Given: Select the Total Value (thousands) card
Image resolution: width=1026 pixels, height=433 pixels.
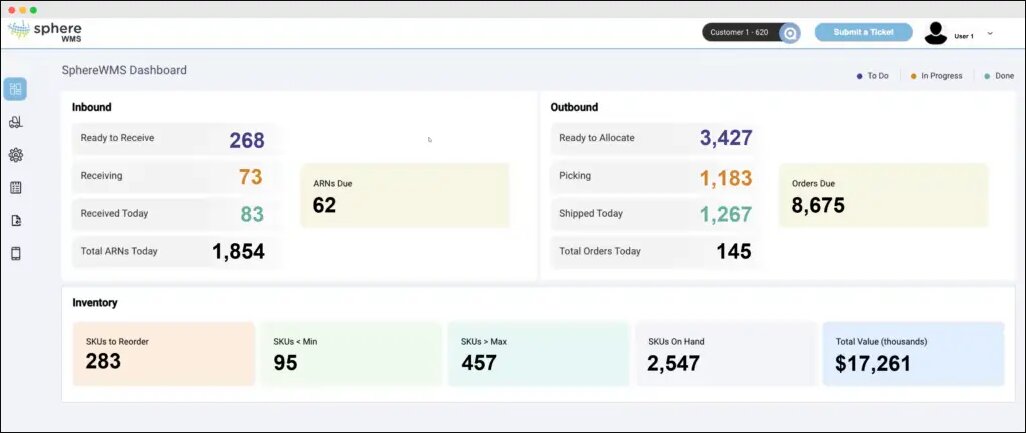Looking at the screenshot, I should [x=912, y=353].
